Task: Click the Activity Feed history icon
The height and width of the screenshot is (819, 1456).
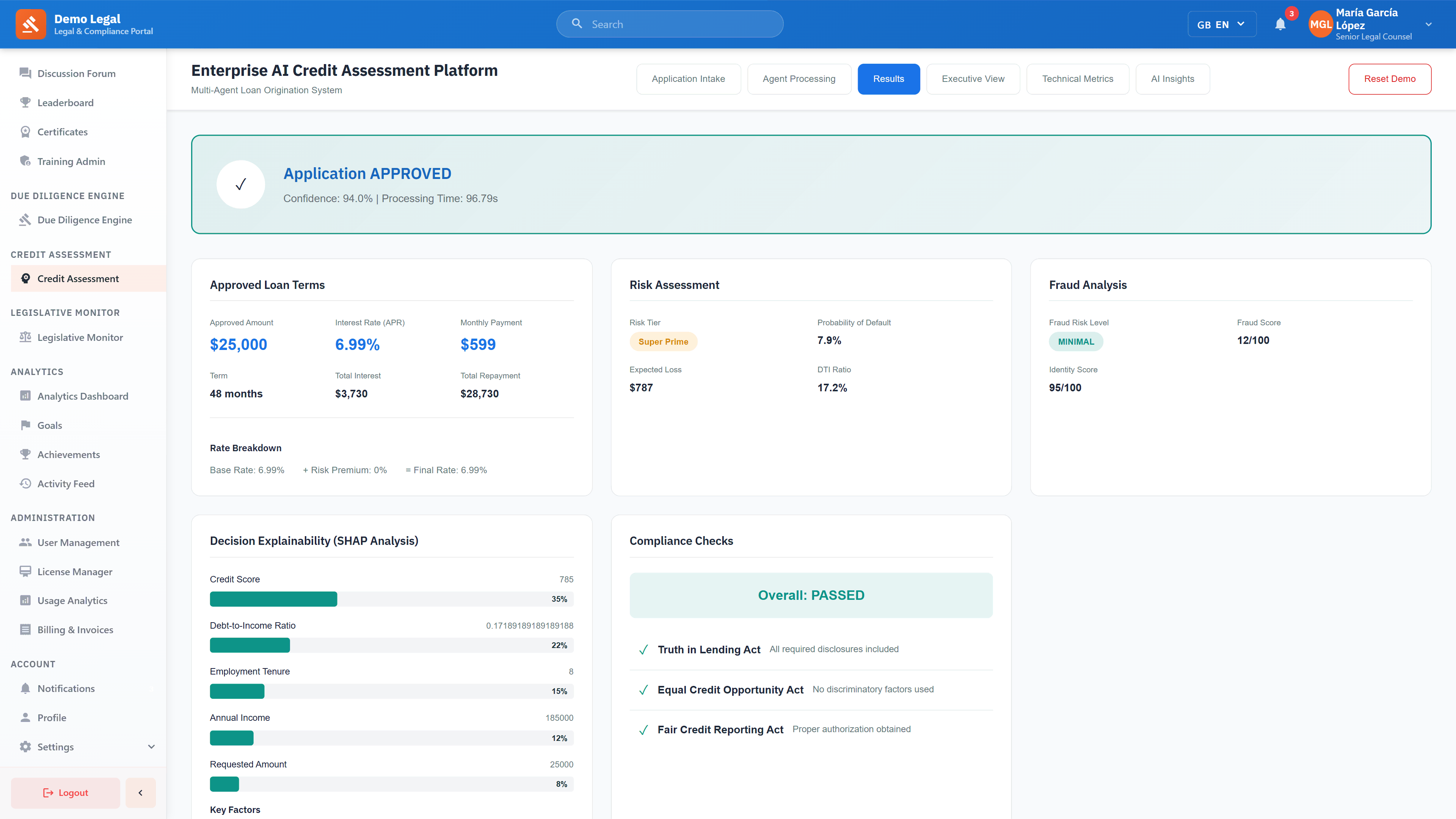Action: (x=25, y=484)
